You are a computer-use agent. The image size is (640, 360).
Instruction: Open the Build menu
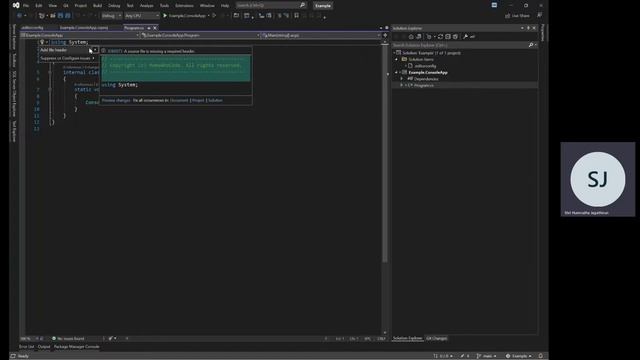(98, 6)
